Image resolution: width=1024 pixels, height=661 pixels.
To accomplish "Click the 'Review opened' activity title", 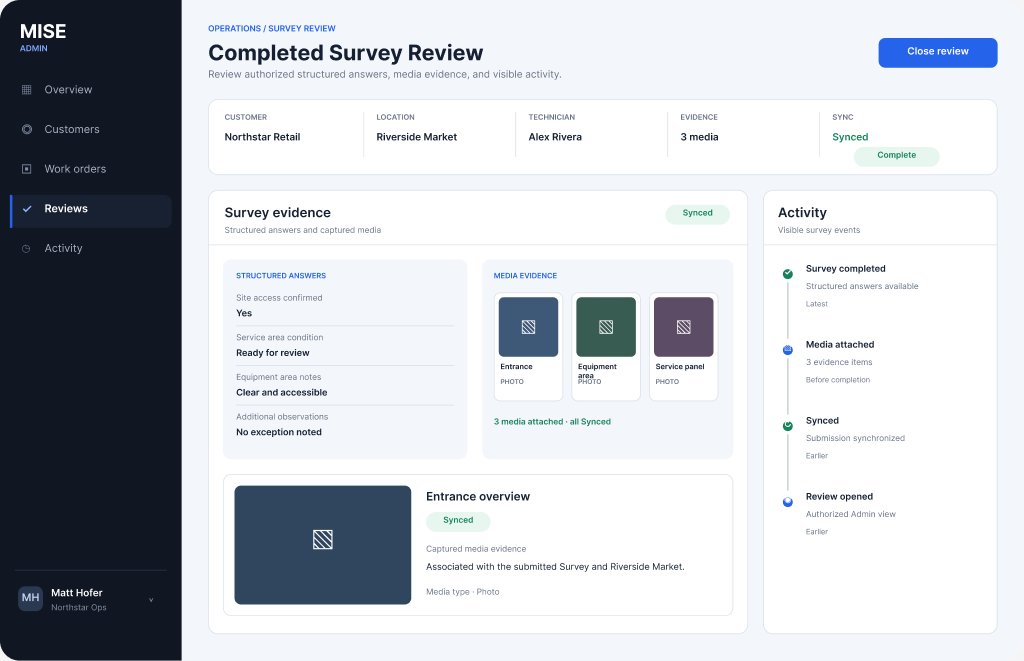I will point(839,497).
